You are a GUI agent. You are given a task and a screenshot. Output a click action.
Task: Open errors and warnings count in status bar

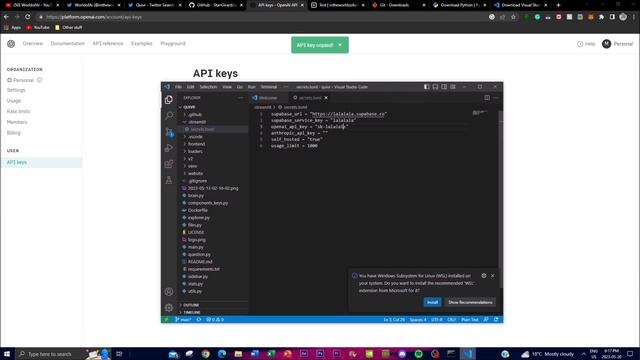215,320
